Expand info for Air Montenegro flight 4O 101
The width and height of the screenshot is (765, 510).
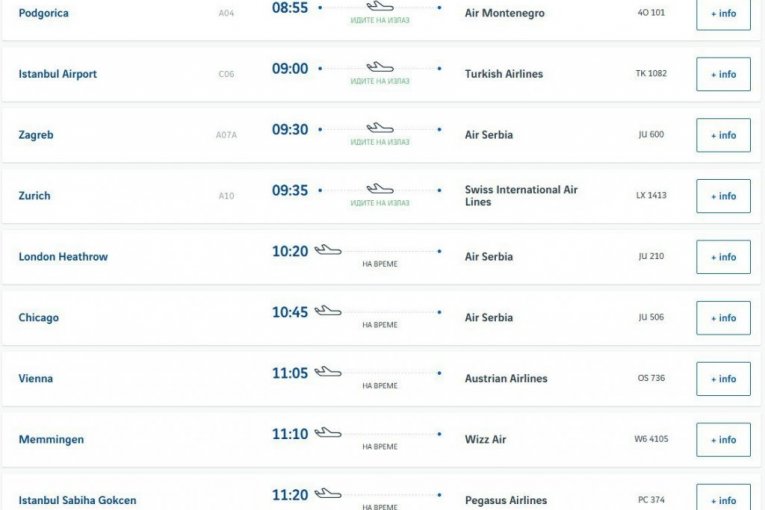pyautogui.click(x=723, y=13)
